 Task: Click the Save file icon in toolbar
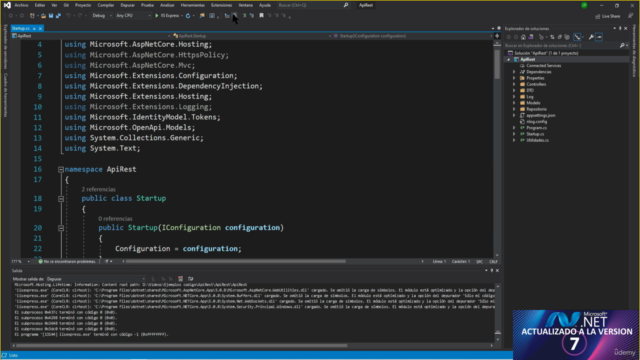coord(51,16)
